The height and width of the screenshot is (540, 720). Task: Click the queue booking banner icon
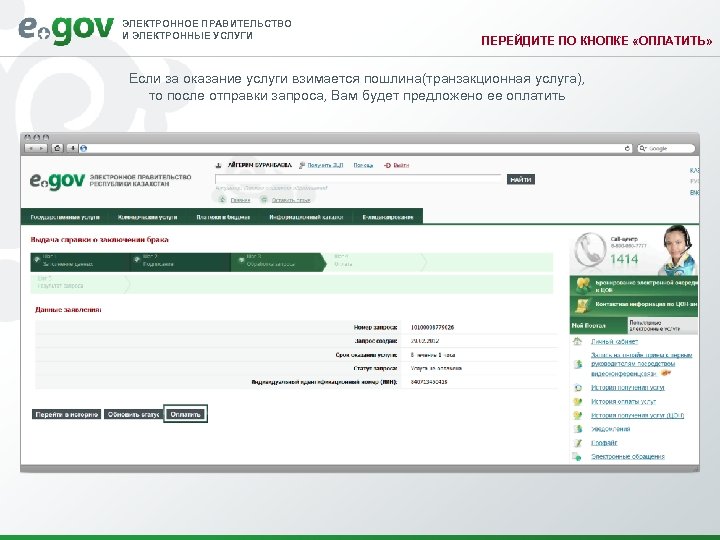click(583, 286)
